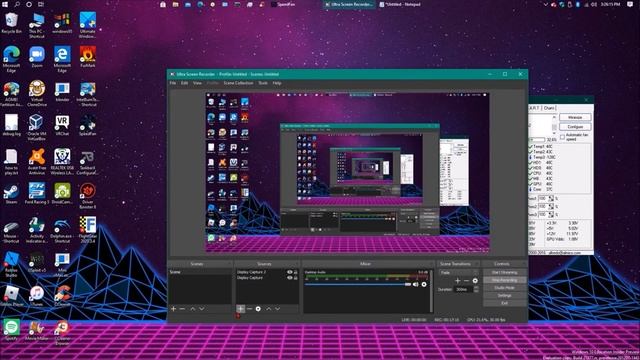Remove the selected scene with the minus icon
The width and height of the screenshot is (640, 360).
coord(182,309)
